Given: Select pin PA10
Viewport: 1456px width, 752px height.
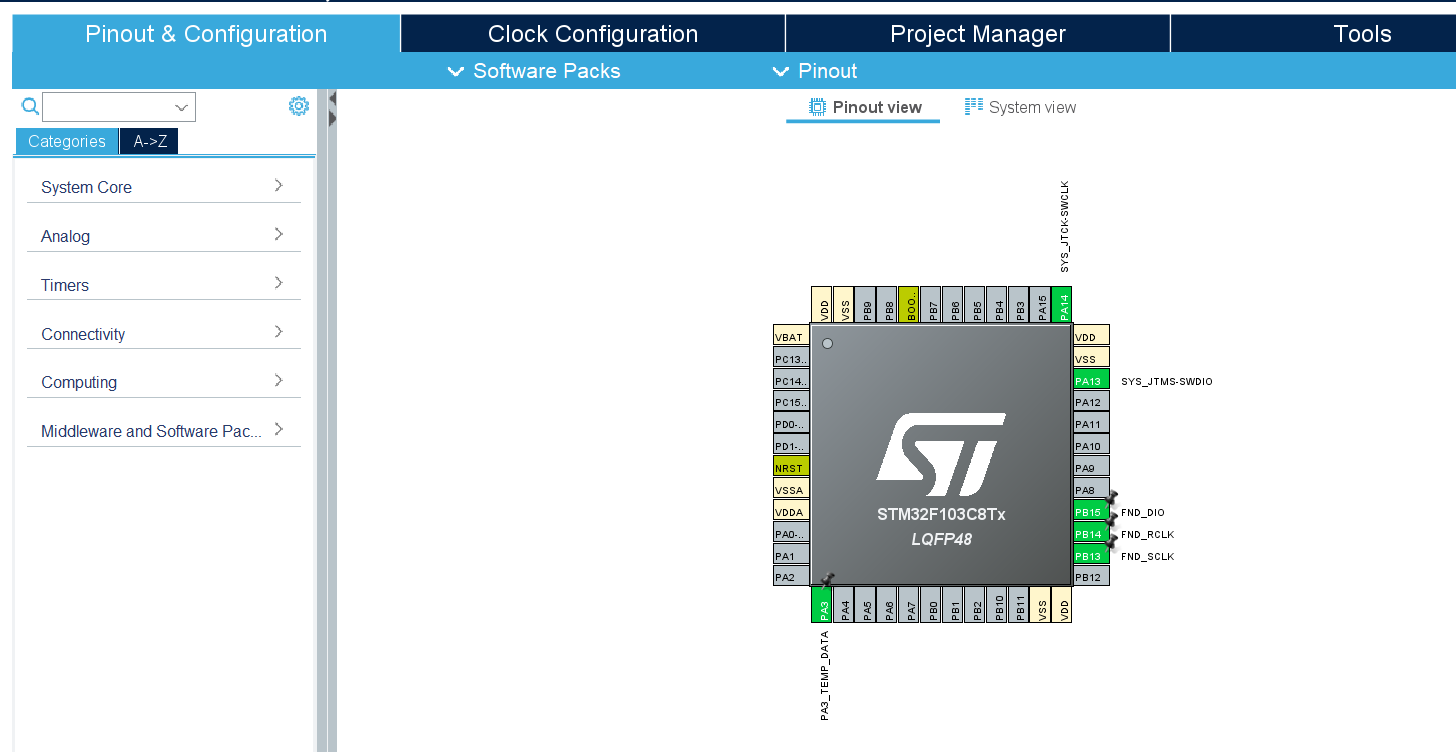Looking at the screenshot, I should pos(1091,446).
